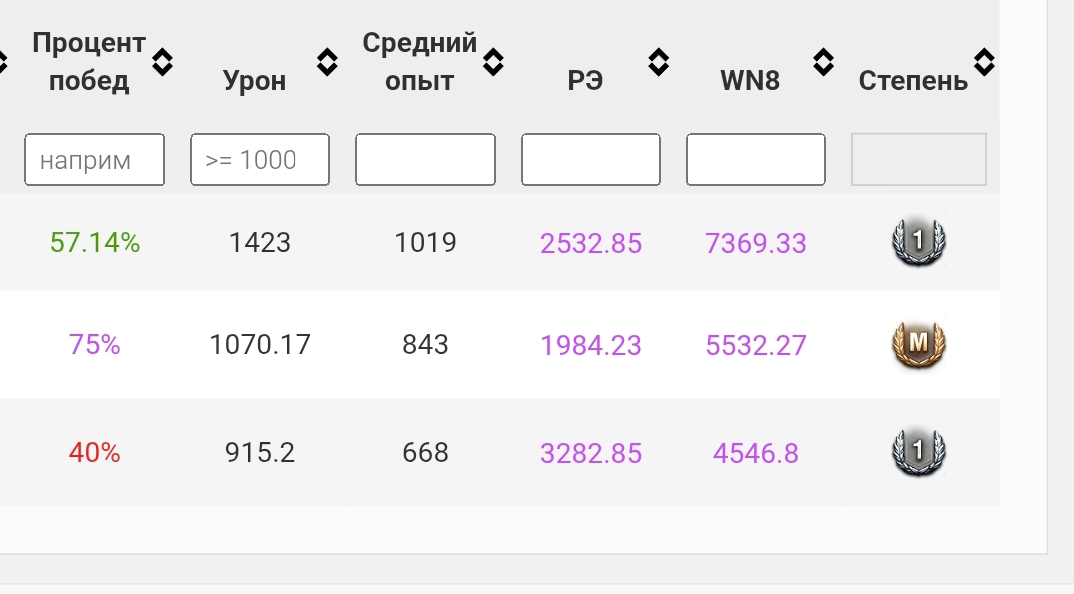This screenshot has height=594, width=1074.
Task: Click Master badge icon in 75% row
Action: pyautogui.click(x=918, y=345)
